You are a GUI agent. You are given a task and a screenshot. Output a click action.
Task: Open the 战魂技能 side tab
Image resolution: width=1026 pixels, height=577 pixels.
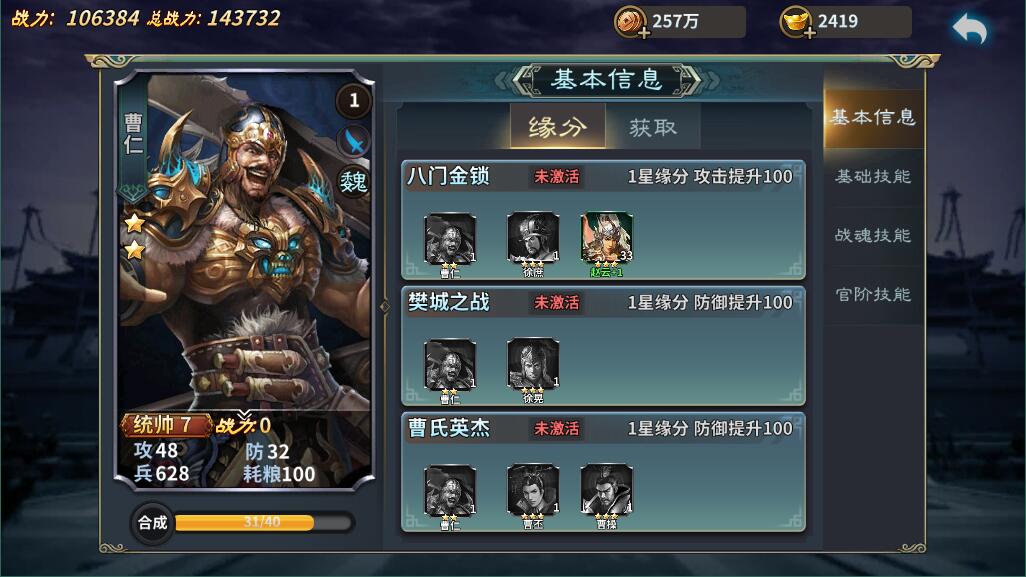tap(873, 236)
